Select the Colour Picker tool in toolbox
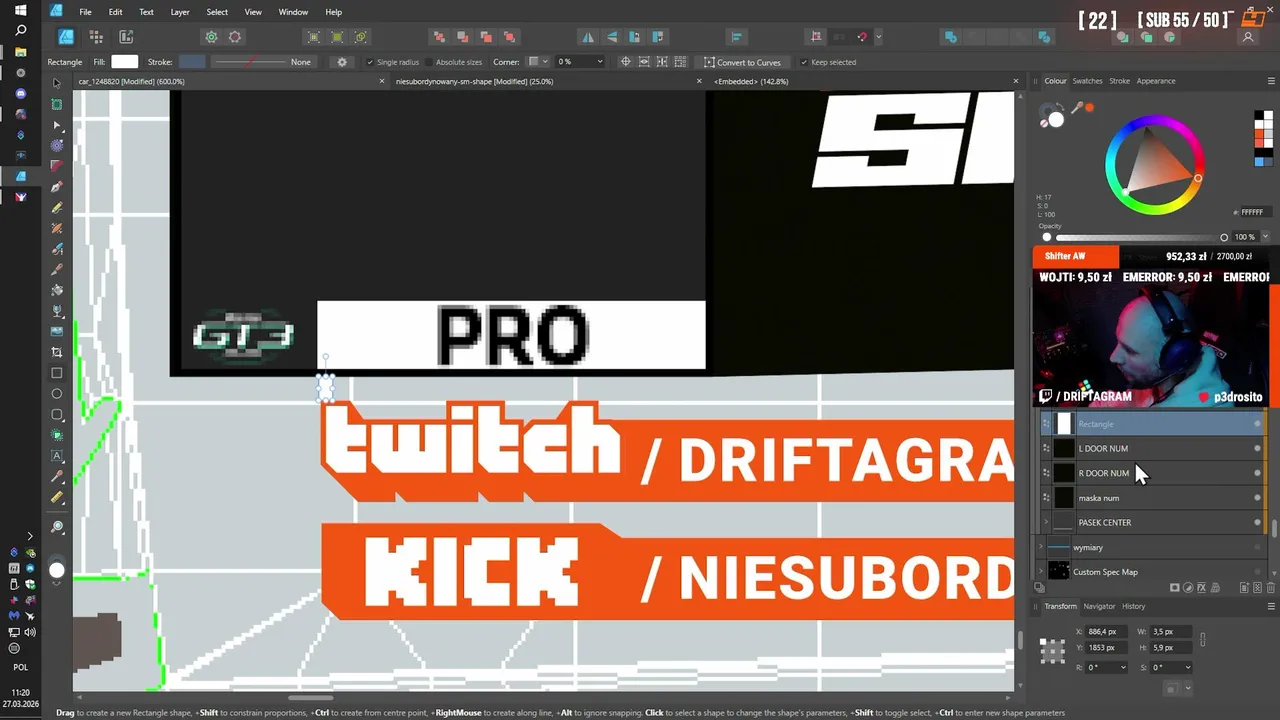This screenshot has height=720, width=1280. 57,476
